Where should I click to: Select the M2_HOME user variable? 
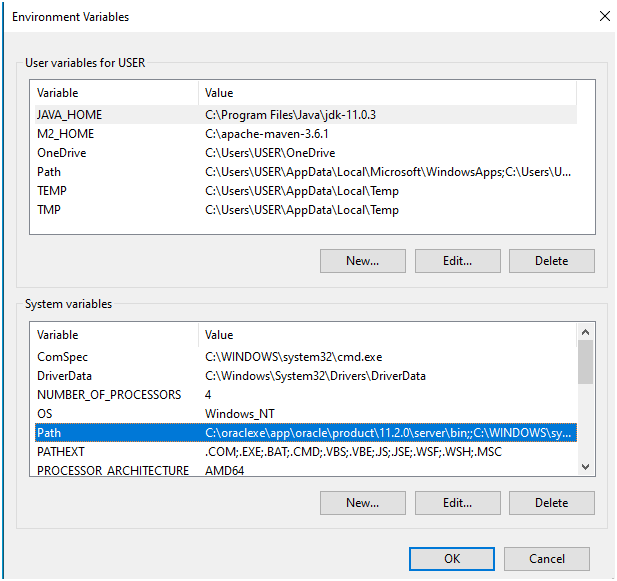(x=66, y=134)
